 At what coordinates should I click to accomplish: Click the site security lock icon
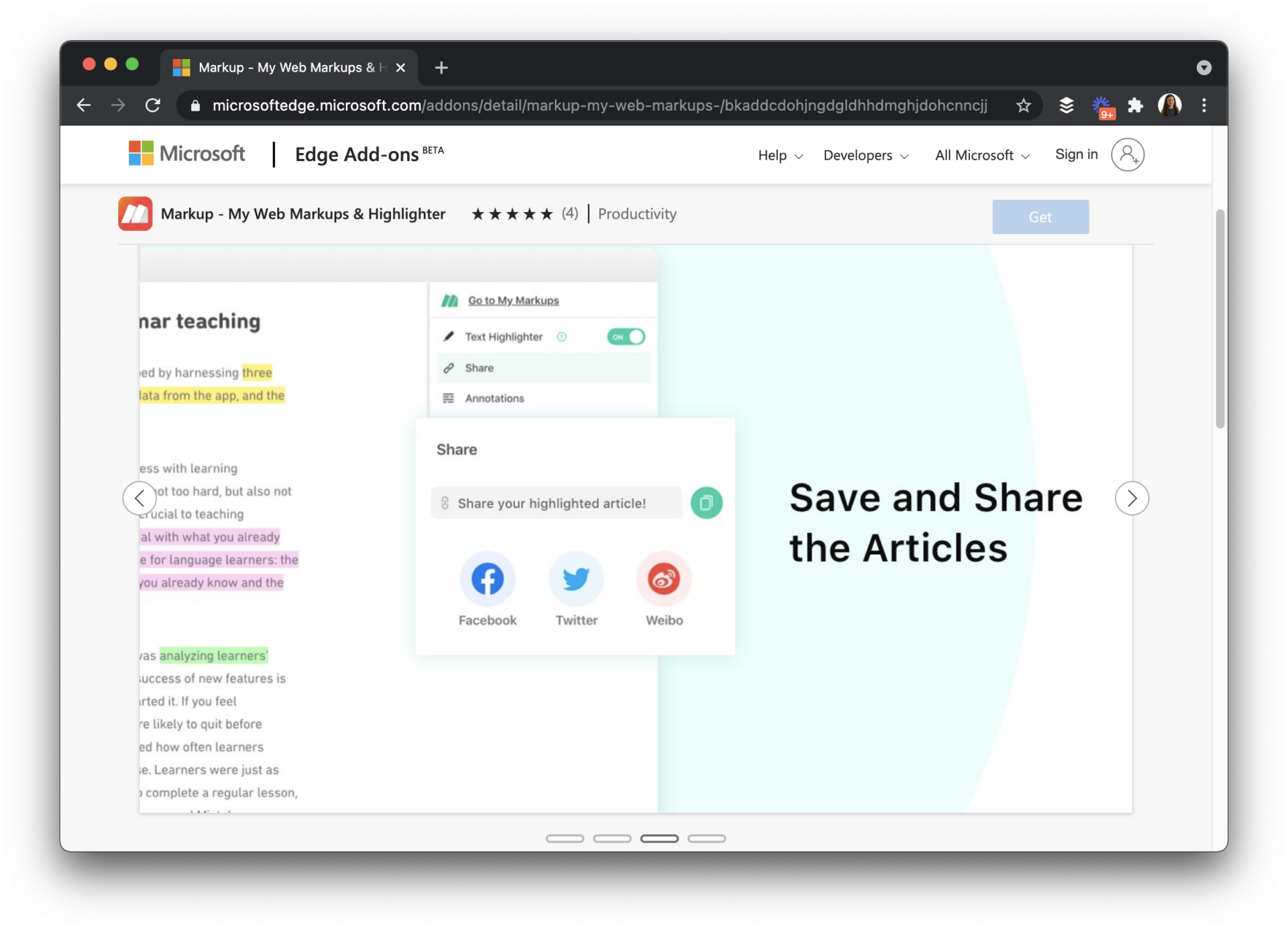tap(195, 105)
